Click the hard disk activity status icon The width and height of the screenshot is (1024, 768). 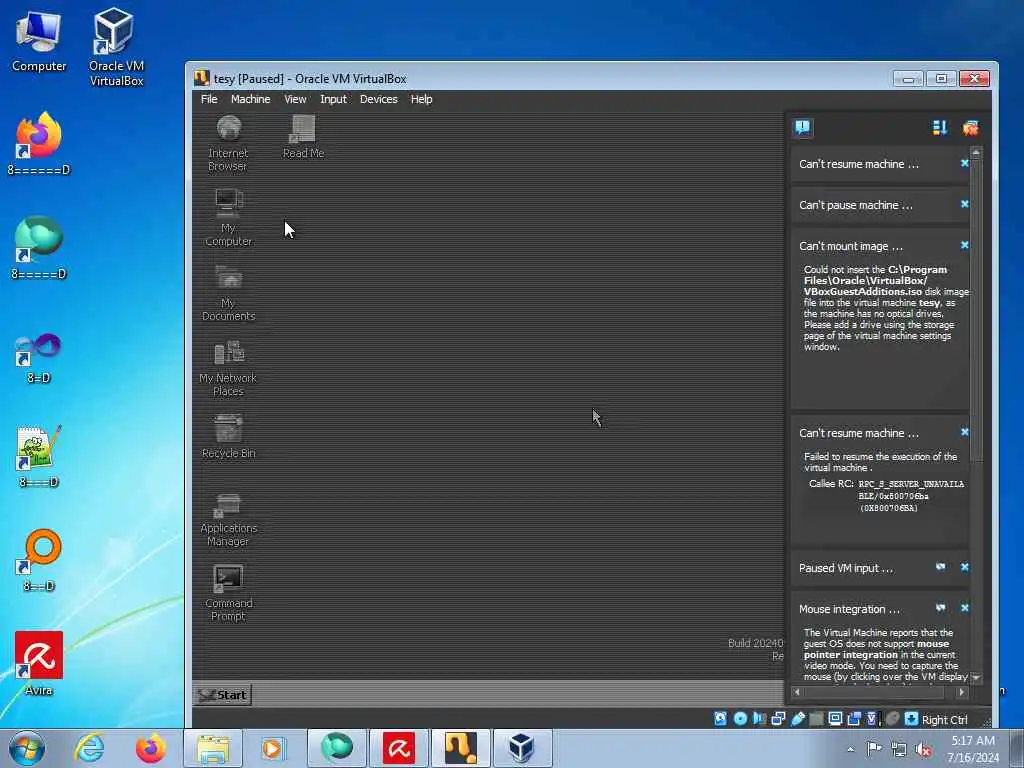click(x=720, y=719)
